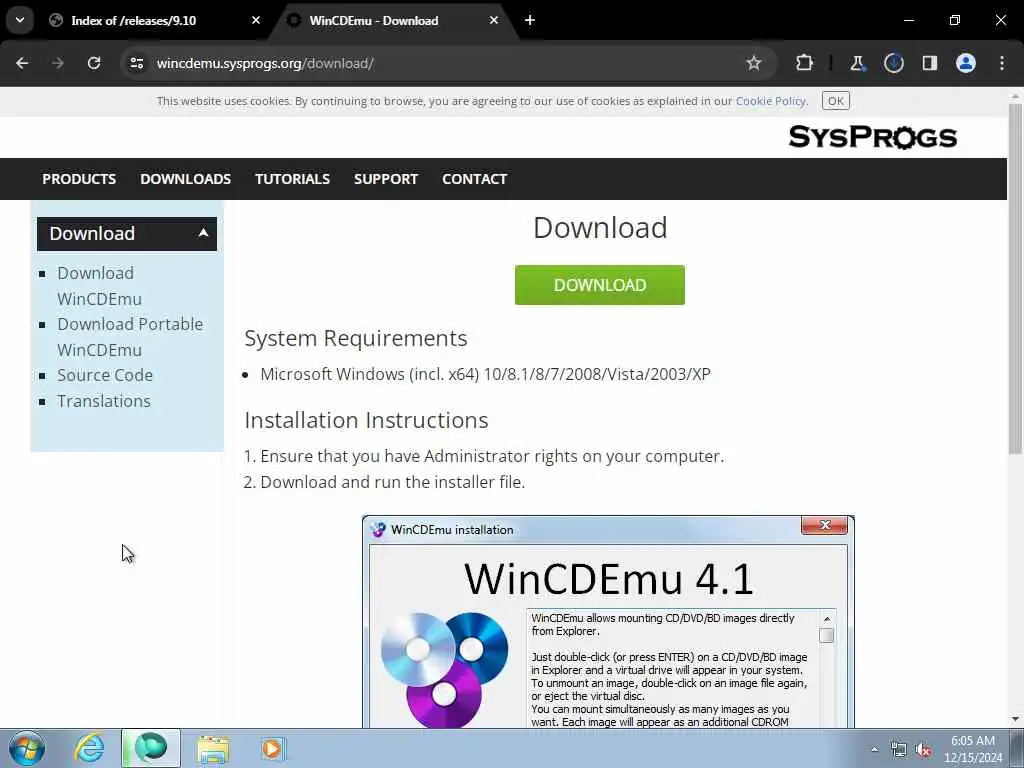Close the Index of /releases/9.10 tab
The height and width of the screenshot is (768, 1024).
click(256, 20)
